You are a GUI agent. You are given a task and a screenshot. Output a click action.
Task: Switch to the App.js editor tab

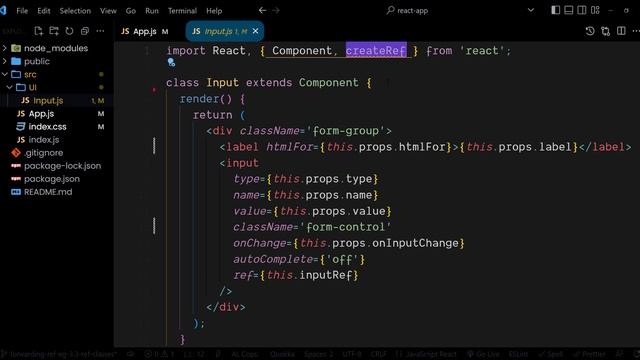(145, 31)
